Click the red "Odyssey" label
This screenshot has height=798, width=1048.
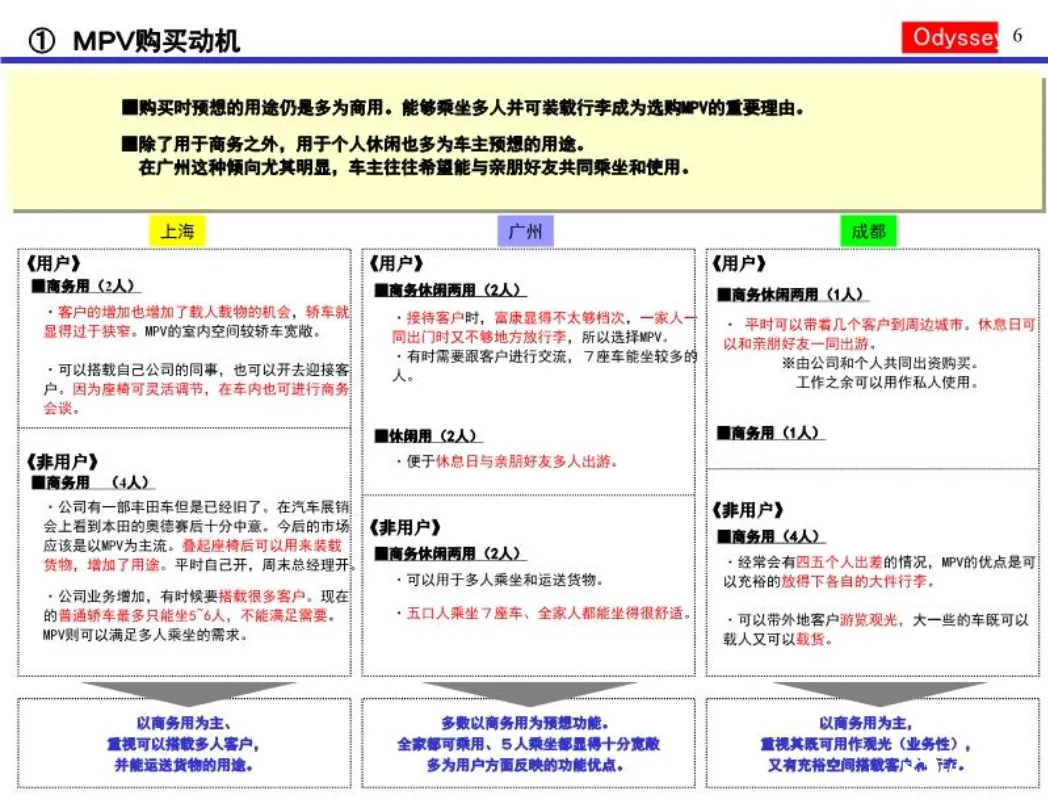949,37
